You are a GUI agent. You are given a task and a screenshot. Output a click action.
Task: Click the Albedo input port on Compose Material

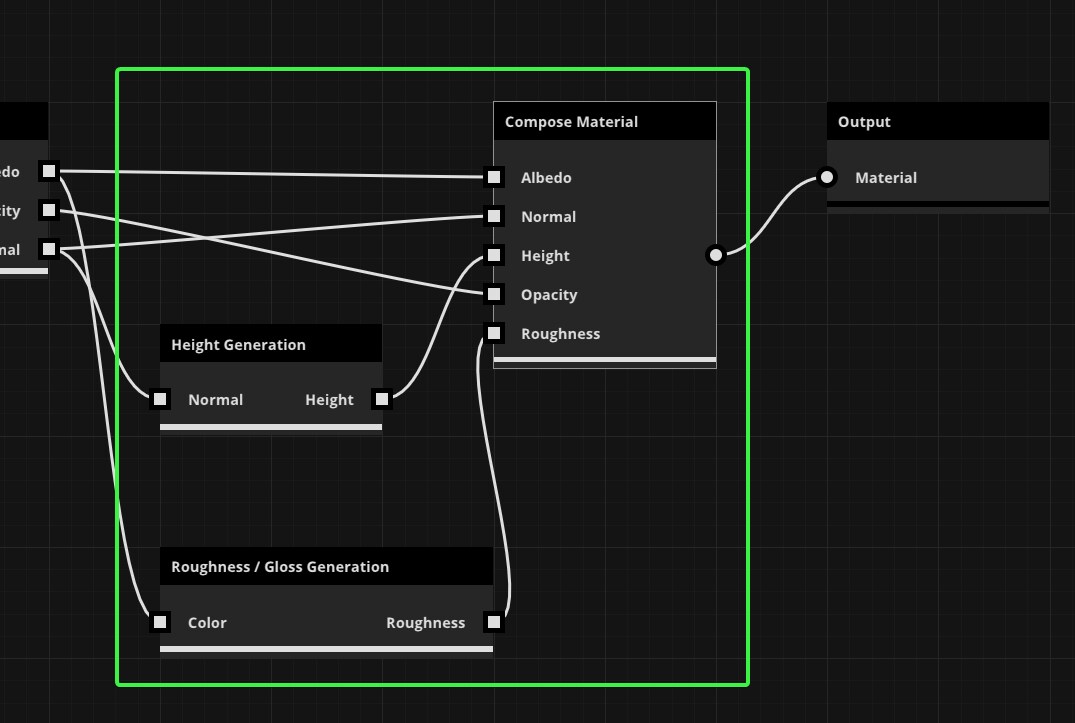click(x=494, y=177)
